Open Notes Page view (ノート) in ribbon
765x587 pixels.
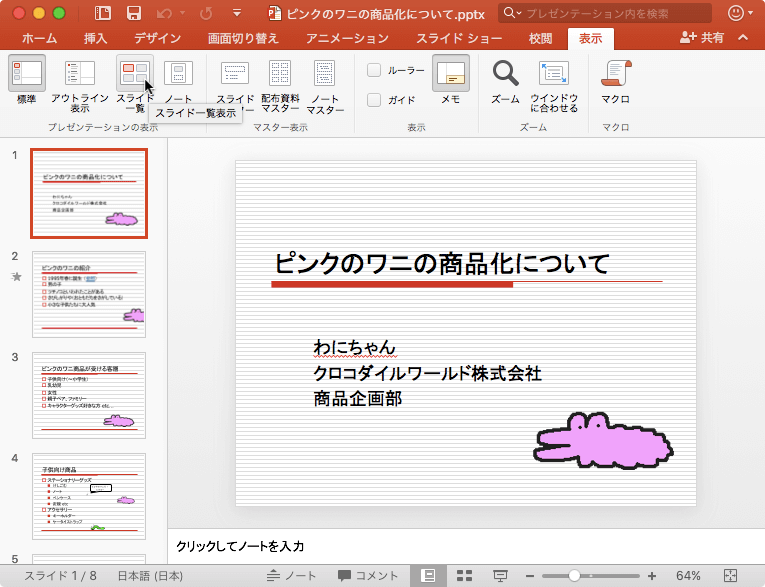[x=178, y=81]
